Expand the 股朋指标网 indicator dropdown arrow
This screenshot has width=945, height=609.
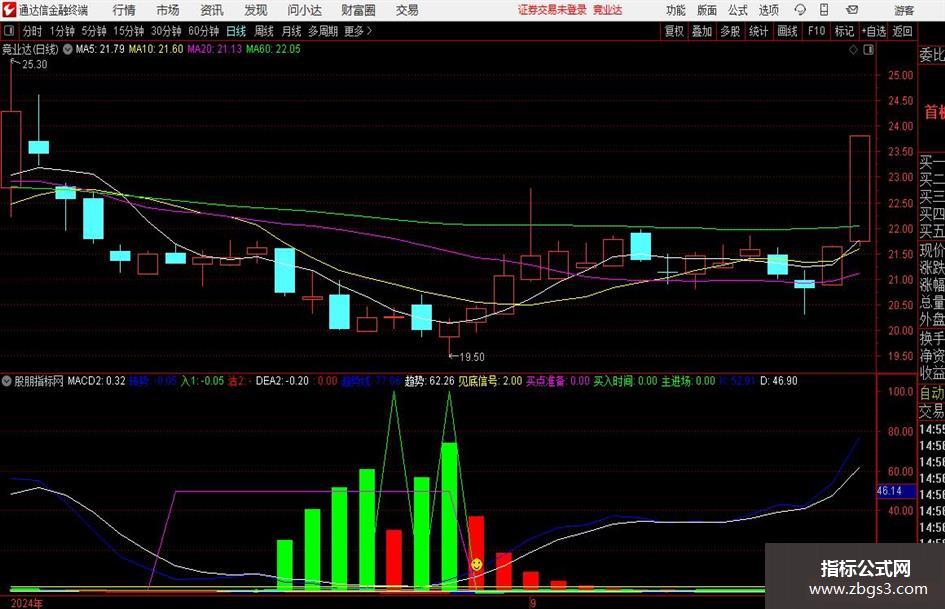(x=7, y=381)
